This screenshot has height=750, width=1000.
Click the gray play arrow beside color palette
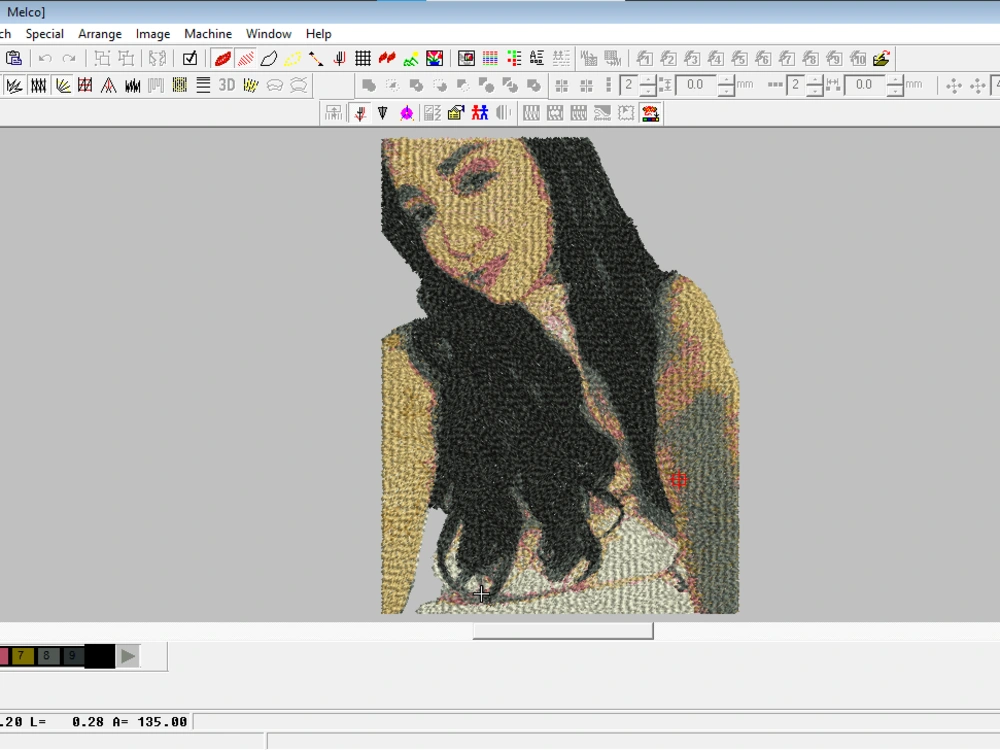pyautogui.click(x=127, y=656)
